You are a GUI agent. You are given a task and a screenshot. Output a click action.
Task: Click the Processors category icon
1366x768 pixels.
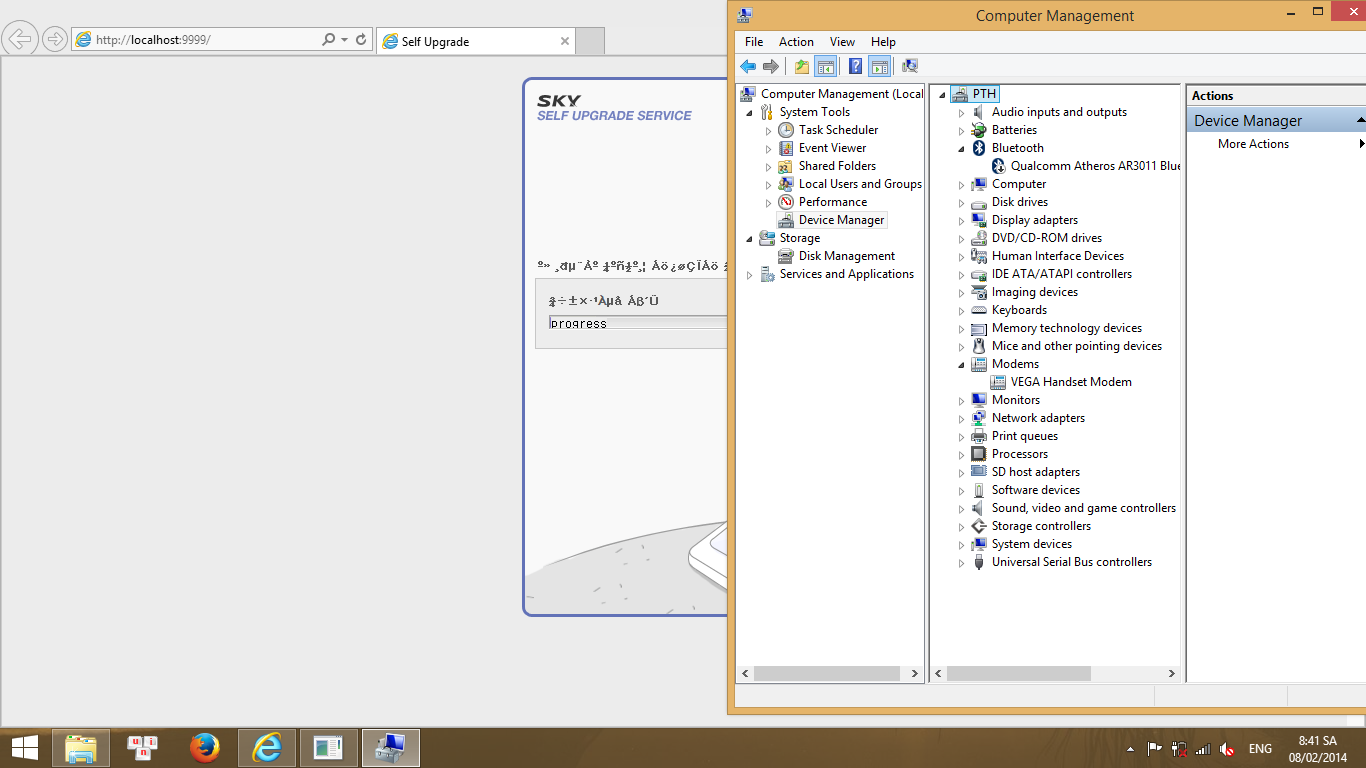point(979,454)
